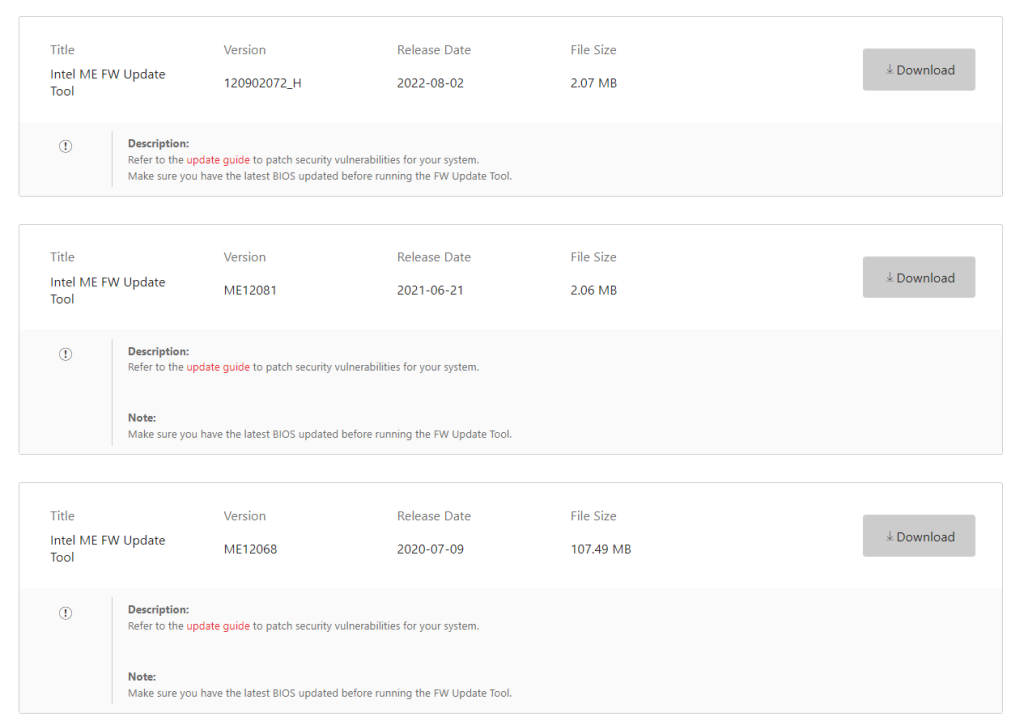This screenshot has width=1024, height=721.
Task: Click Intel ME FW Update Tool title of ME12068
Action: pyautogui.click(x=107, y=548)
